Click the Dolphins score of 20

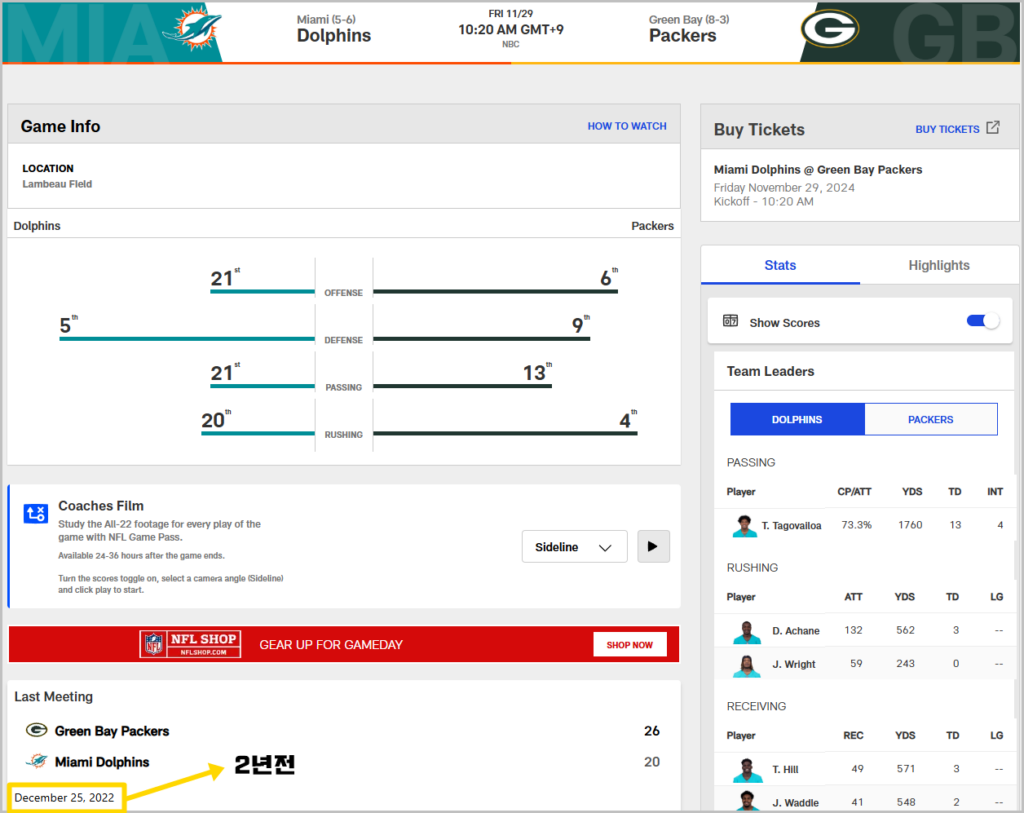[652, 762]
